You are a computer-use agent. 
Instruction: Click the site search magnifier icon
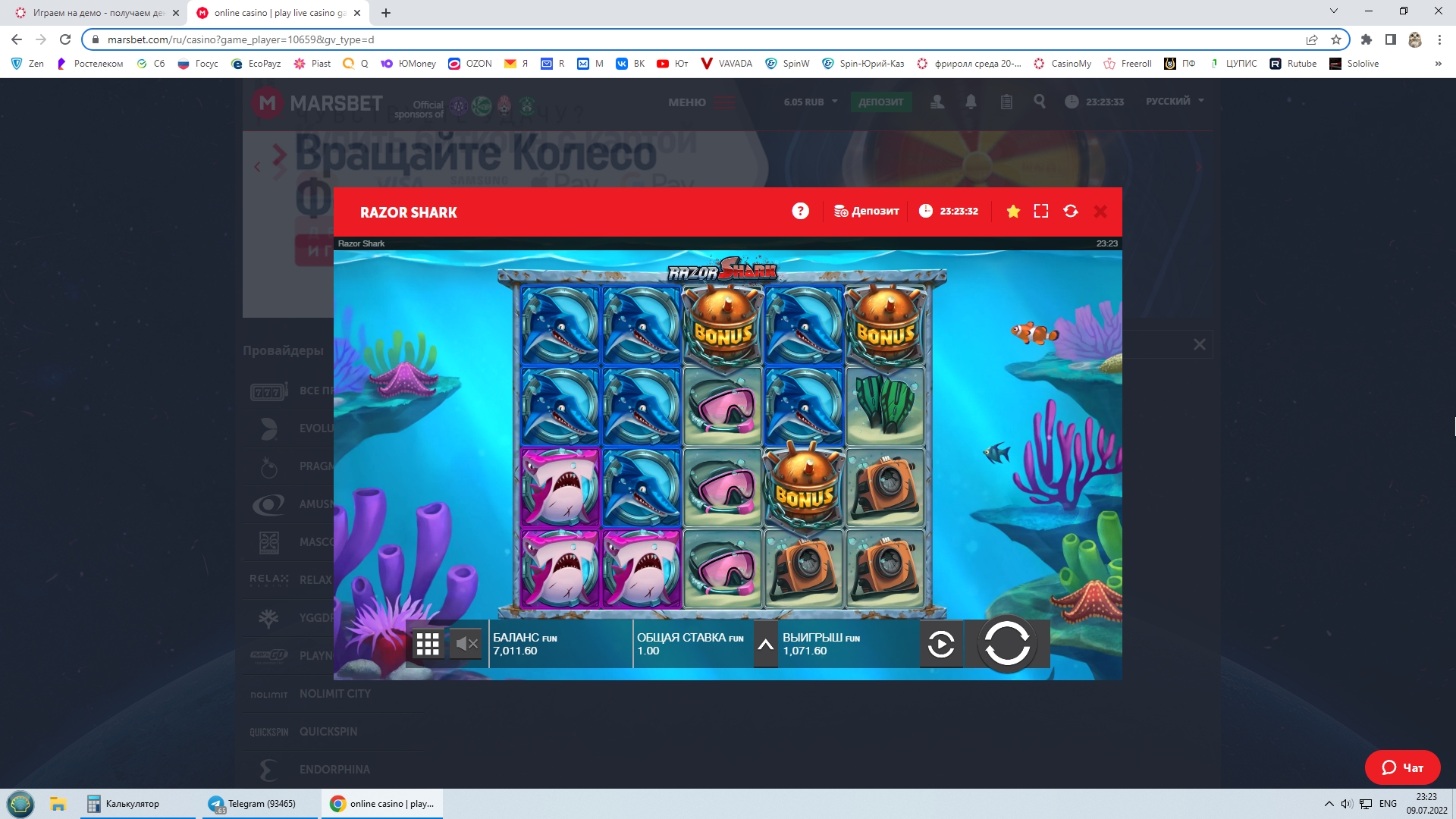pyautogui.click(x=1040, y=102)
